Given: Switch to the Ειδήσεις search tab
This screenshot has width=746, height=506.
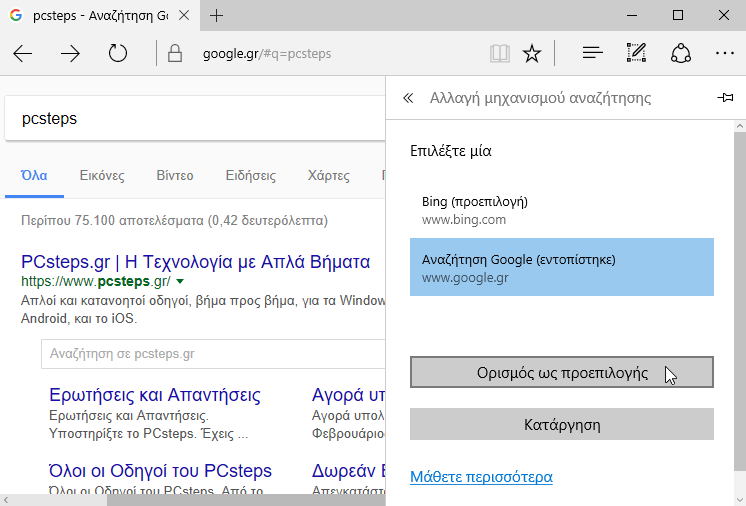Looking at the screenshot, I should click(251, 175).
